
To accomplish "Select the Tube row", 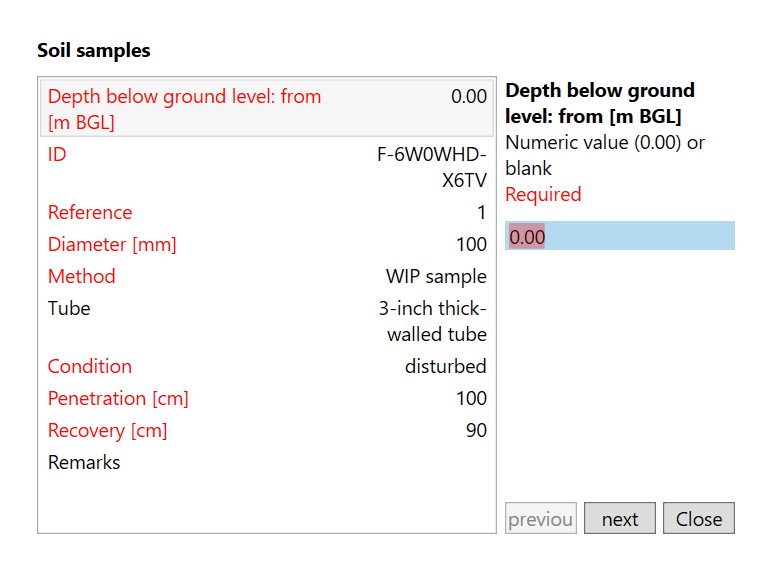I will [x=267, y=321].
